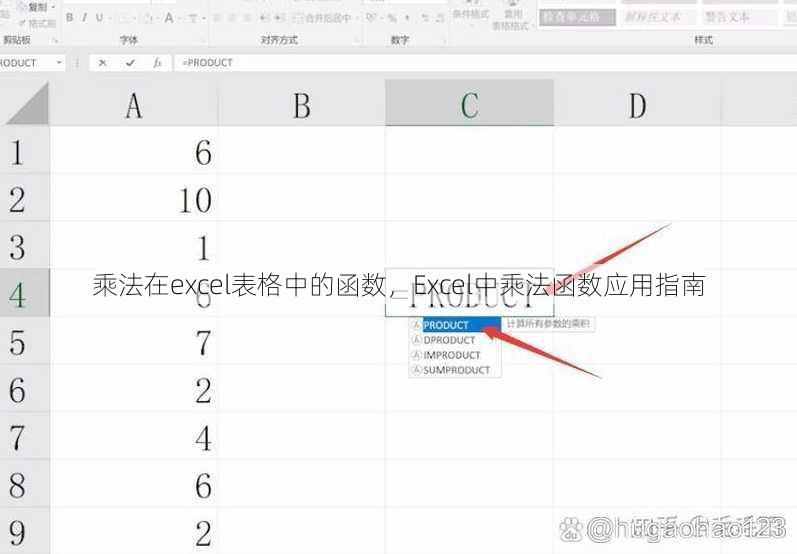Confirm the formula with the checkmark
Image resolution: width=797 pixels, height=554 pixels.
(131, 63)
